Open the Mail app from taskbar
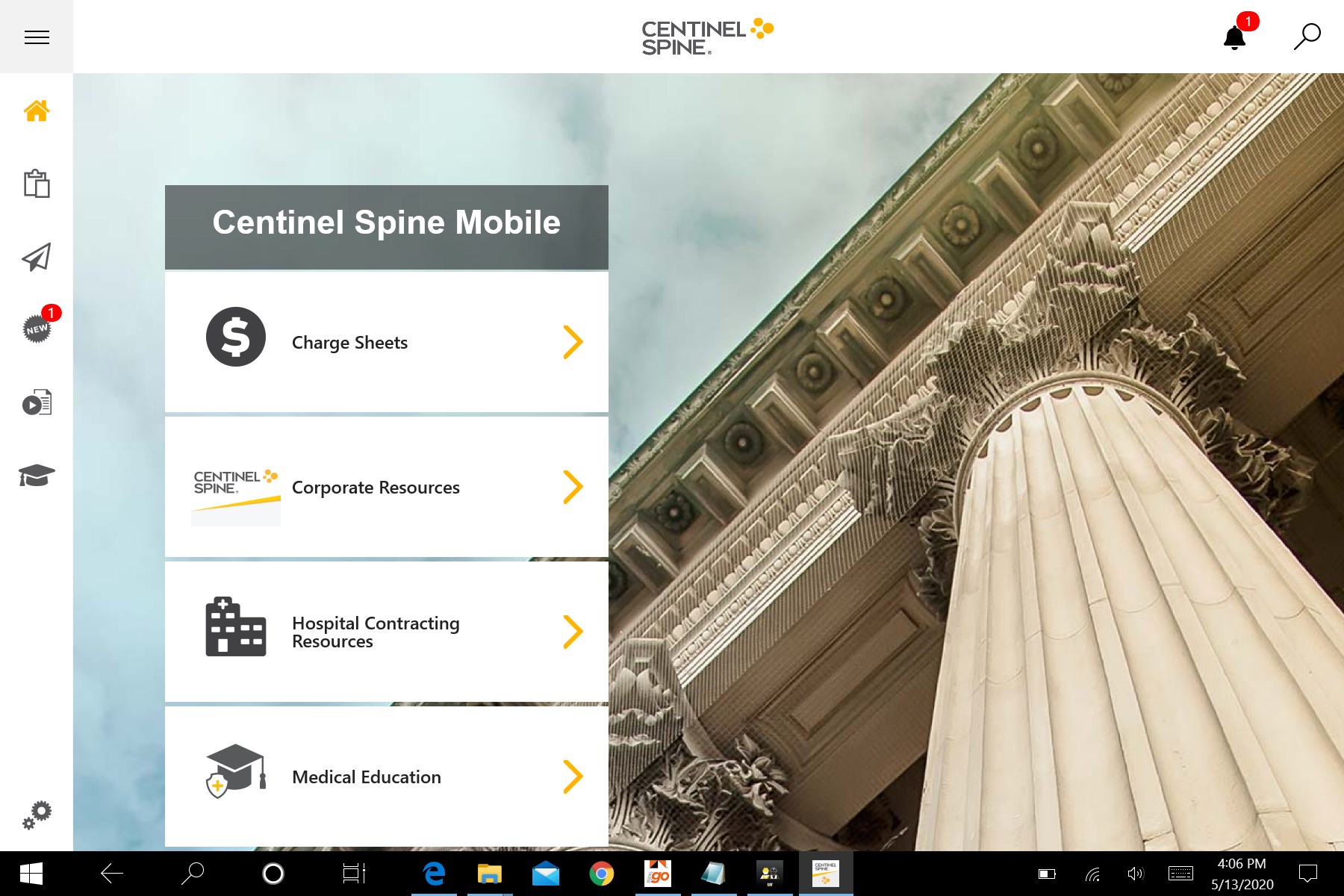Screen dimensions: 1344x896 (546, 874)
